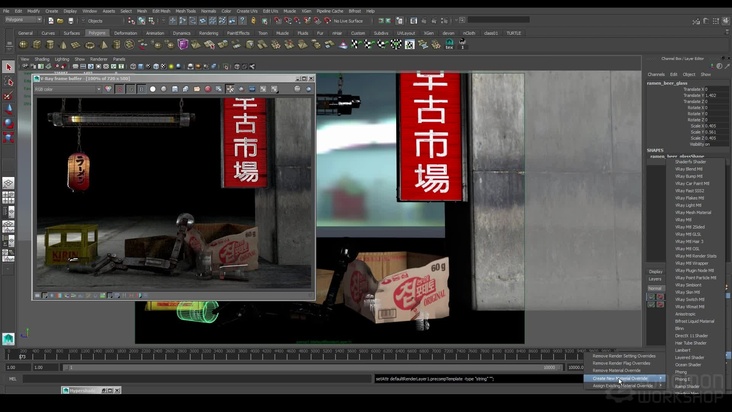Click the red stop render icon in V-Ray frame buffer
The image size is (732, 412).
click(x=208, y=89)
